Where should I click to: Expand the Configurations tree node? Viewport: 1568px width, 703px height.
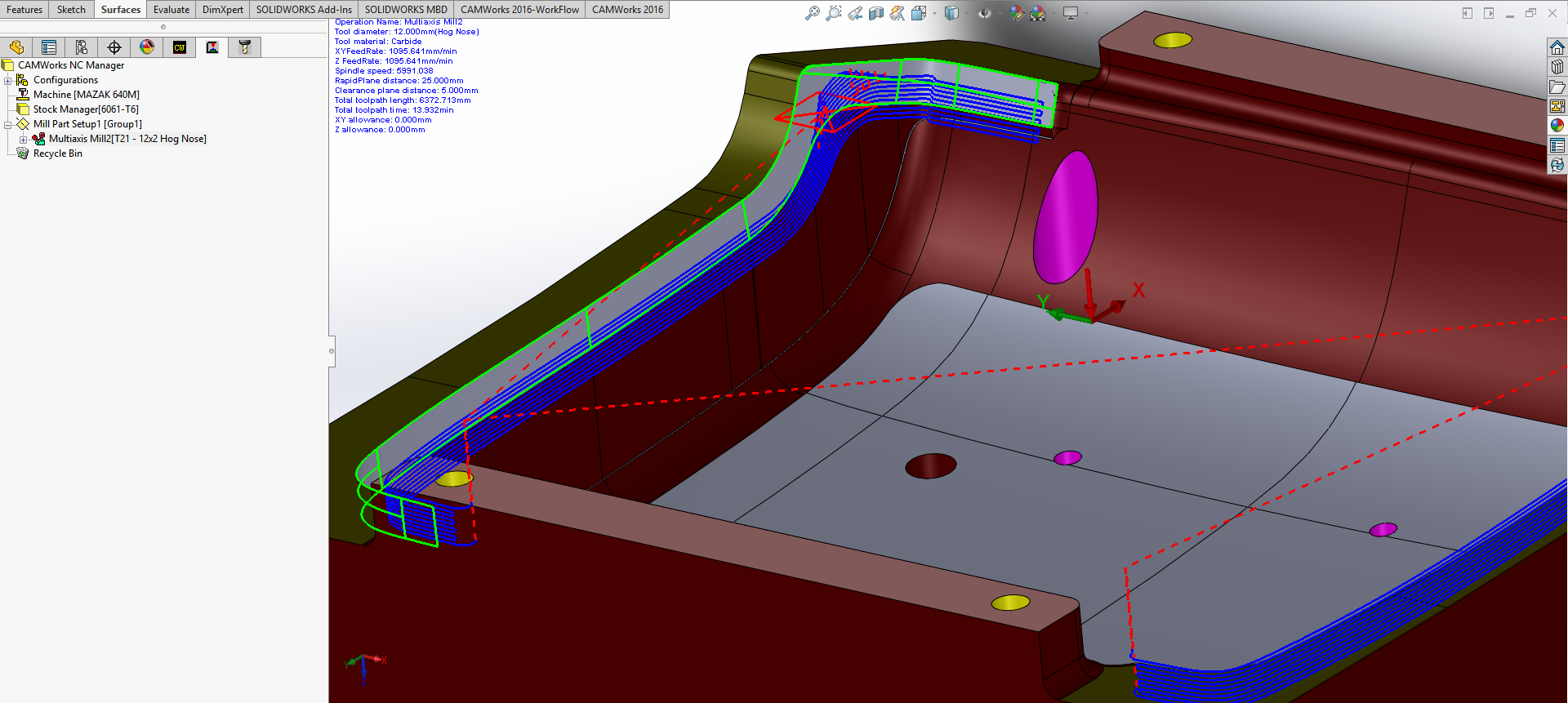(x=8, y=80)
